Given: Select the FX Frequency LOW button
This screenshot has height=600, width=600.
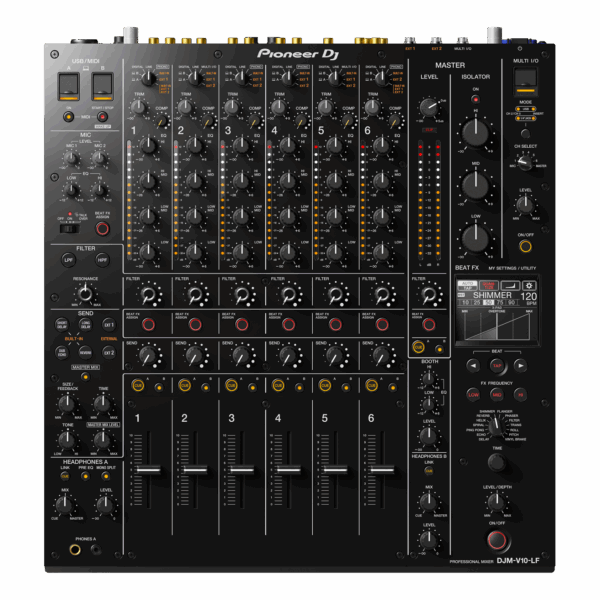Looking at the screenshot, I should pyautogui.click(x=473, y=395).
